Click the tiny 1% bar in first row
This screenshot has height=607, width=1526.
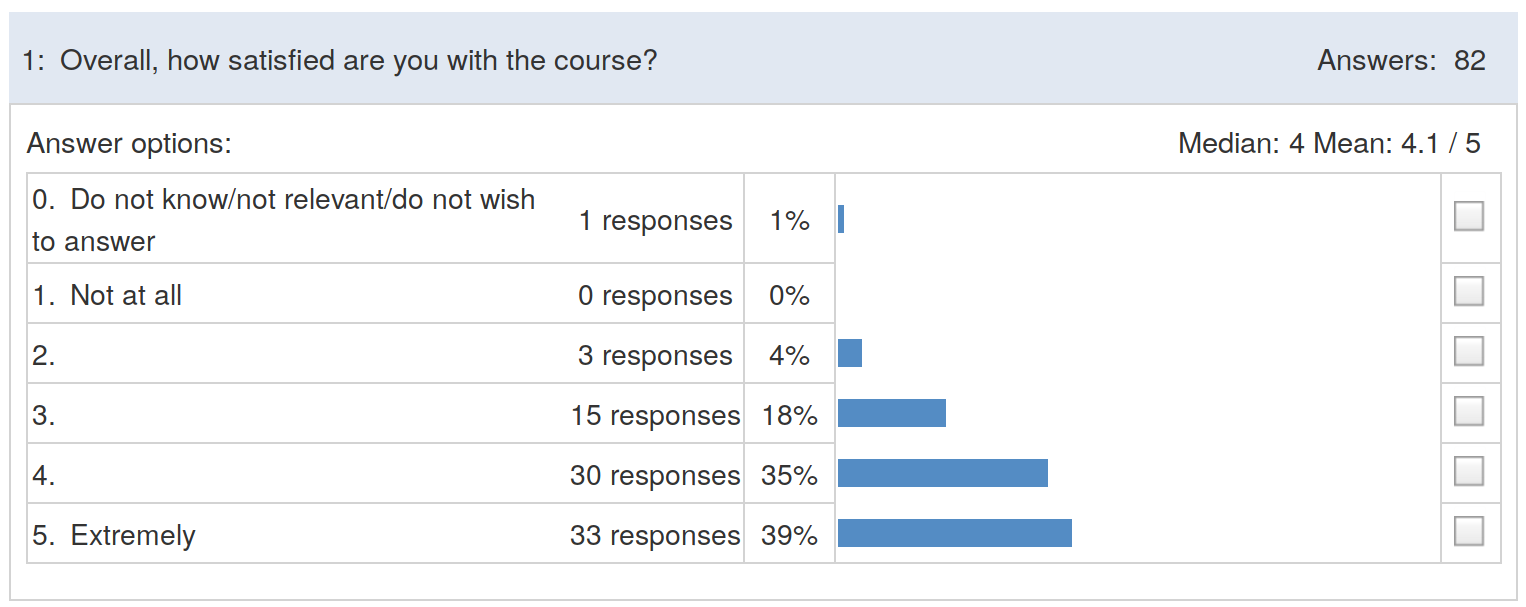coord(841,219)
